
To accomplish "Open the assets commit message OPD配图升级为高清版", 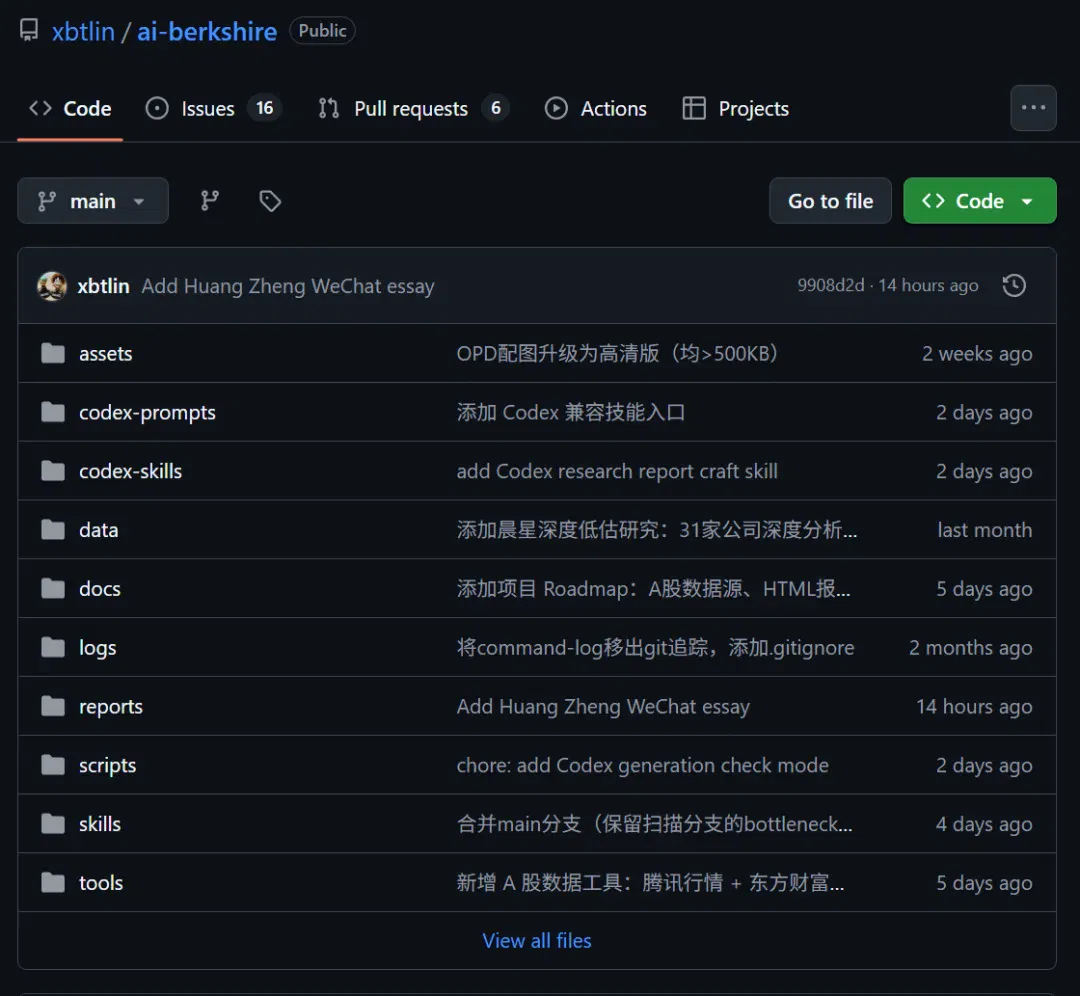I will pos(617,353).
